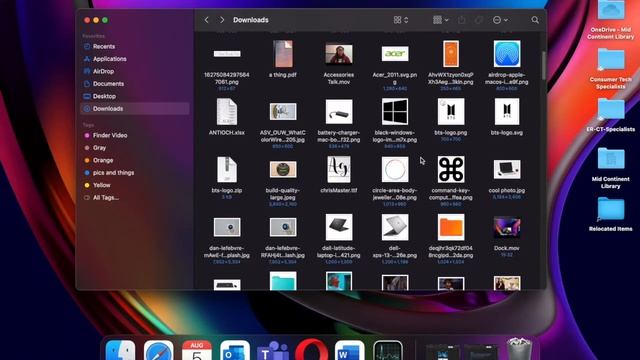Filter by the Finder Video tag
The image size is (640, 360).
(135, 135)
